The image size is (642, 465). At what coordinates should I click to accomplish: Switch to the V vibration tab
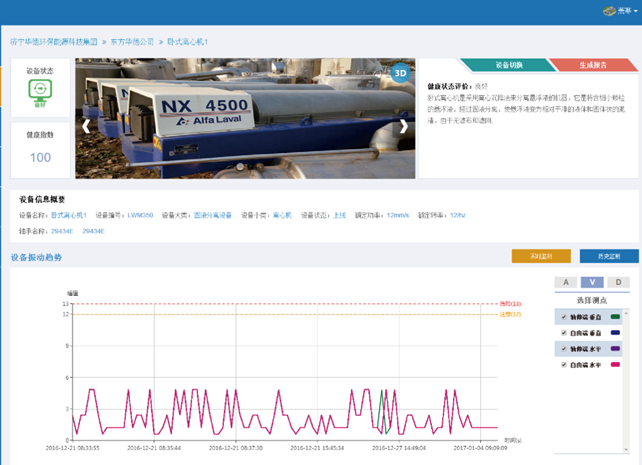tap(593, 282)
